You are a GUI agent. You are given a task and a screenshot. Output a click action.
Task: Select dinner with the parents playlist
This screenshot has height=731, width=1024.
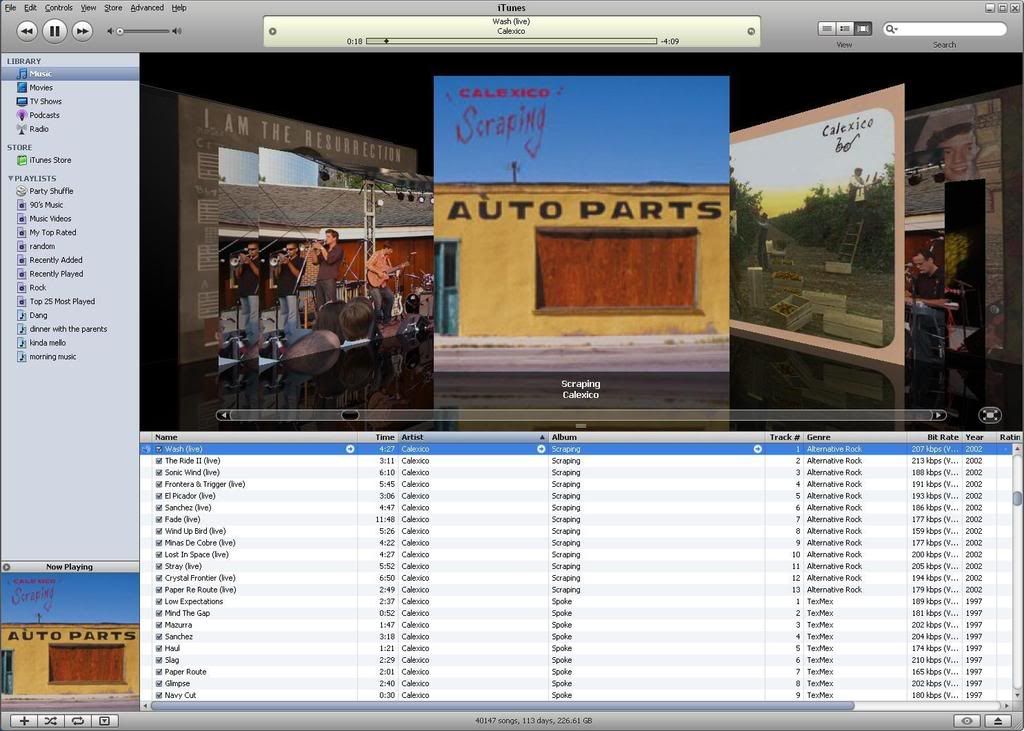pos(70,329)
